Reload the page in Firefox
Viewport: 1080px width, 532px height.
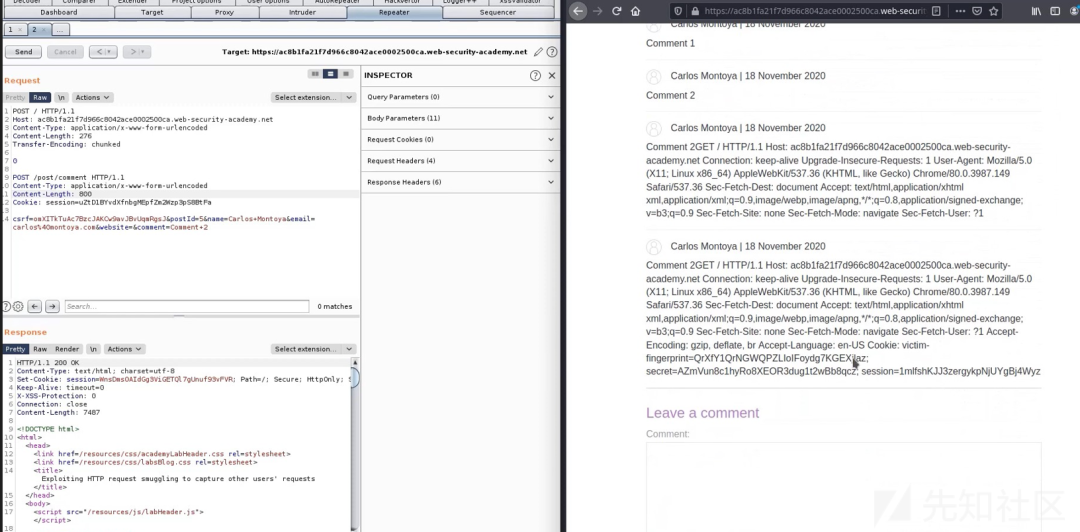click(616, 11)
